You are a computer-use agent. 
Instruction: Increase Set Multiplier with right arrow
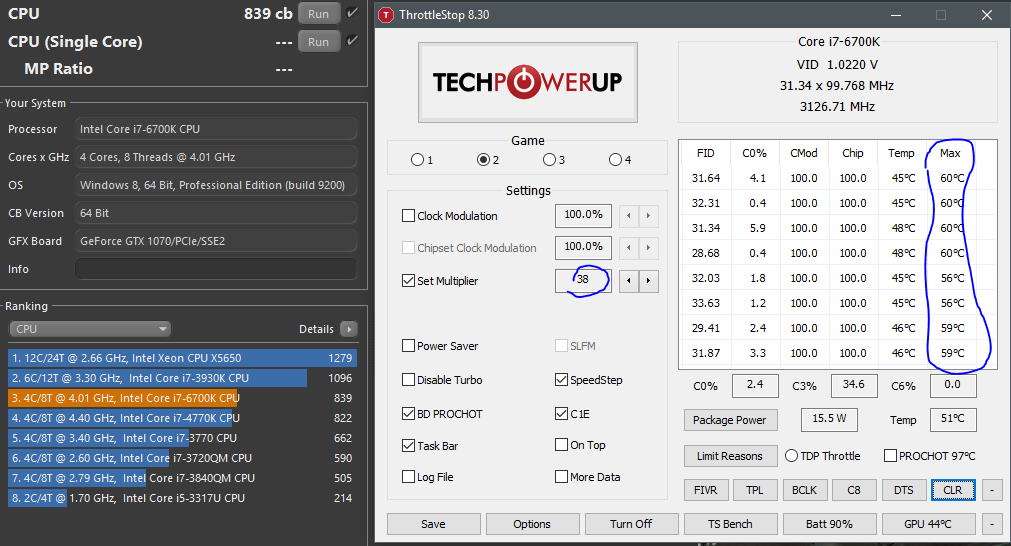point(649,281)
